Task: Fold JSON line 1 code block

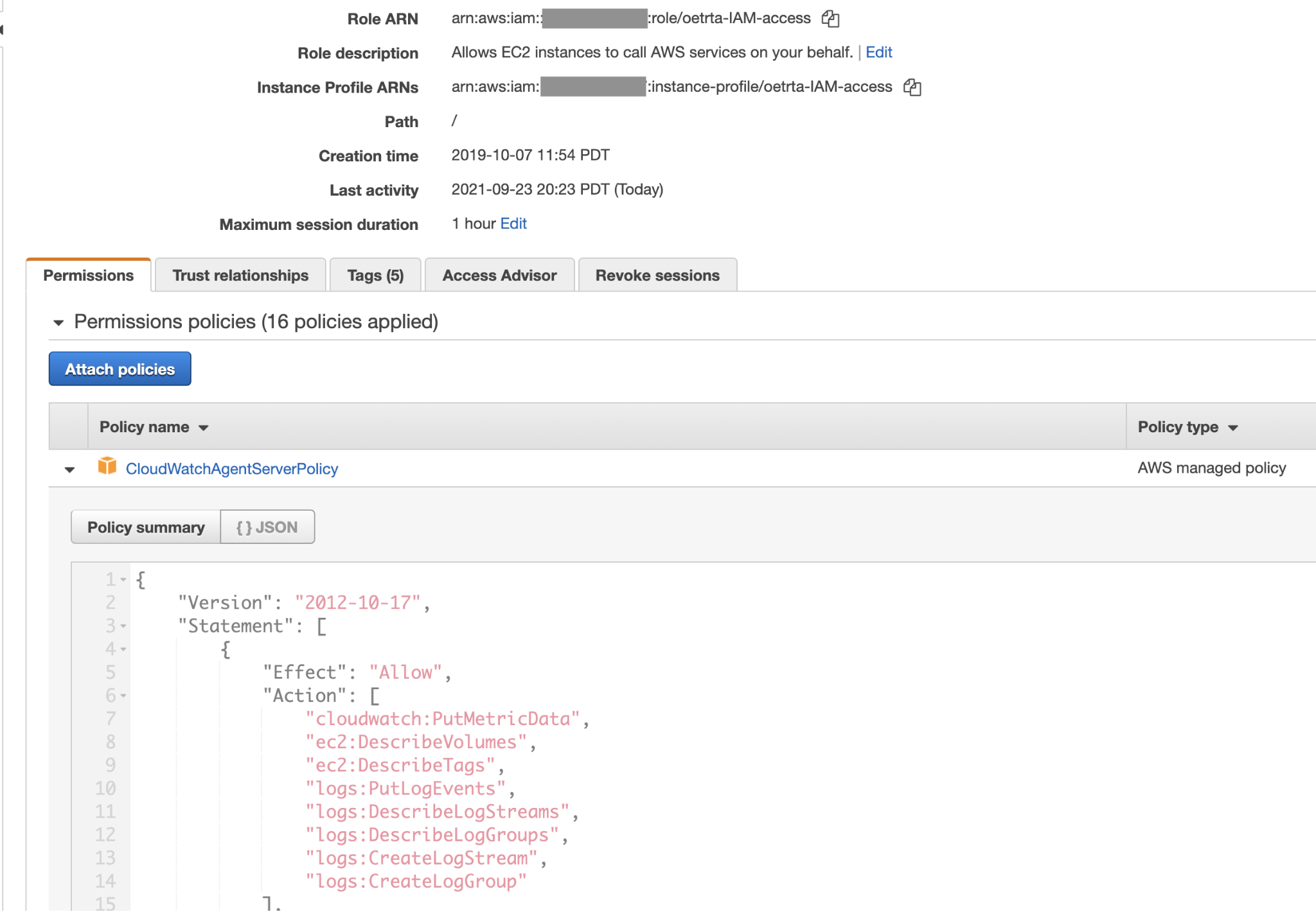Action: (123, 580)
